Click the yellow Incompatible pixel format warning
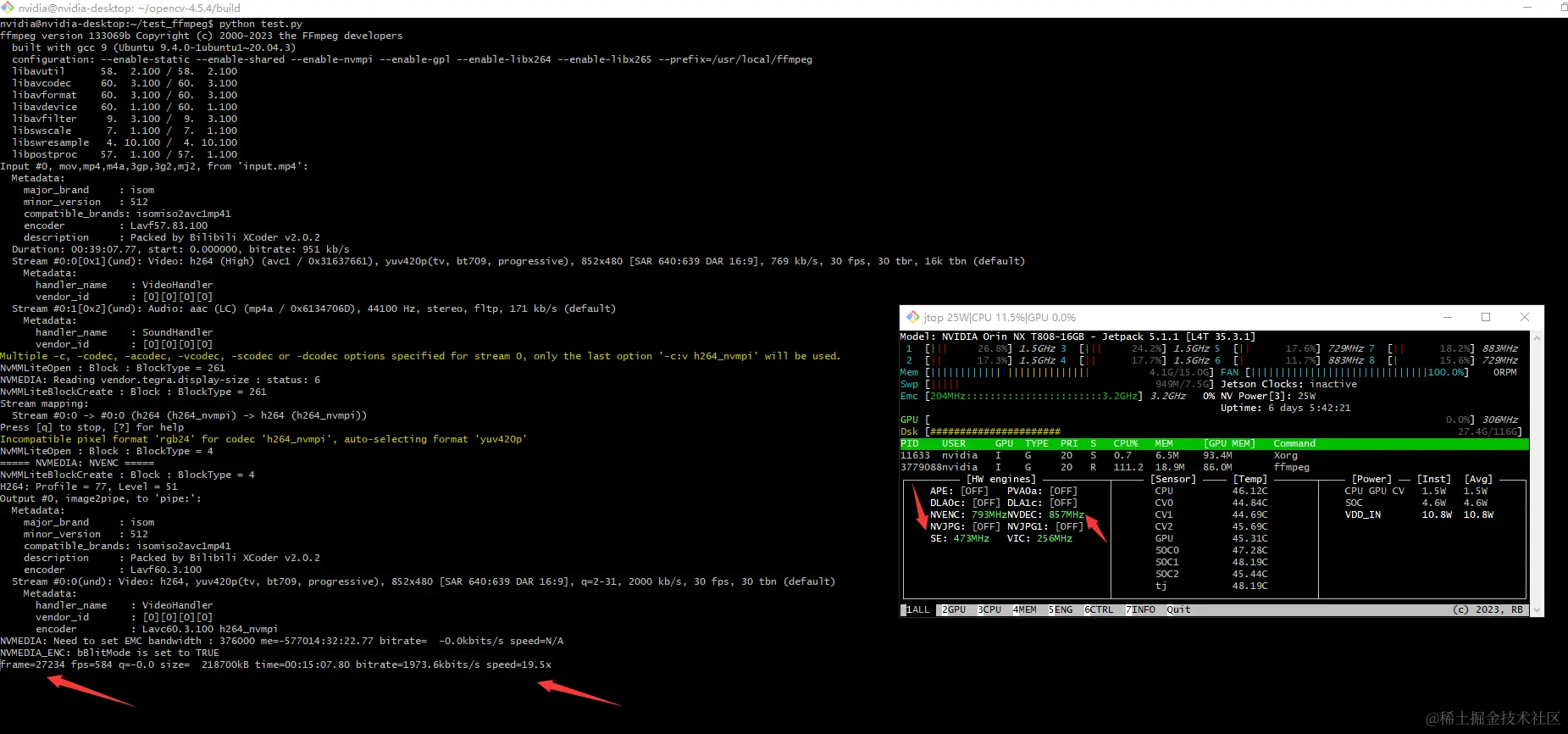The height and width of the screenshot is (734, 1568). tap(263, 439)
